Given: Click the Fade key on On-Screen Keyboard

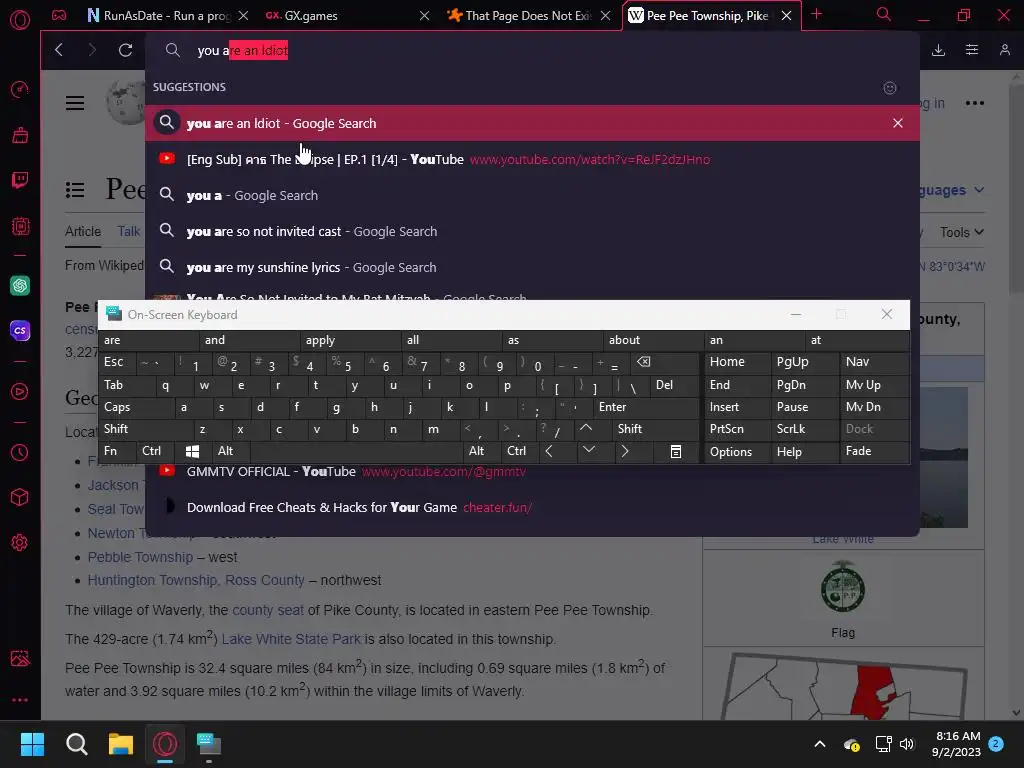Looking at the screenshot, I should (874, 451).
